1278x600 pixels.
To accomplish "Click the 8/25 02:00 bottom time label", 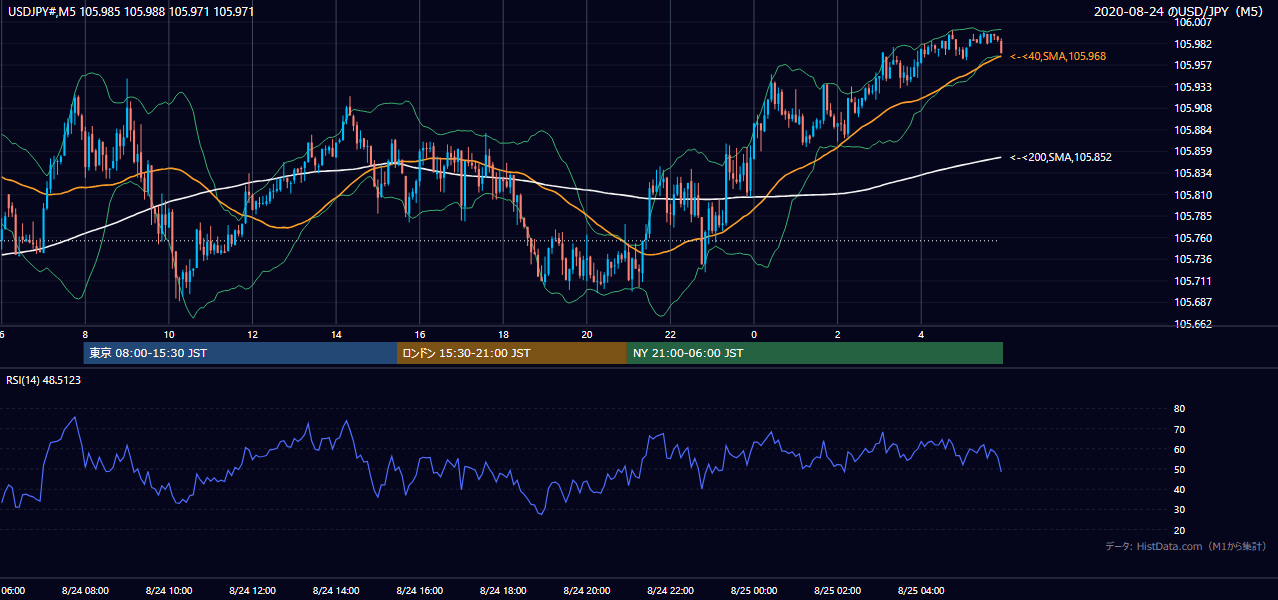I will coord(837,590).
